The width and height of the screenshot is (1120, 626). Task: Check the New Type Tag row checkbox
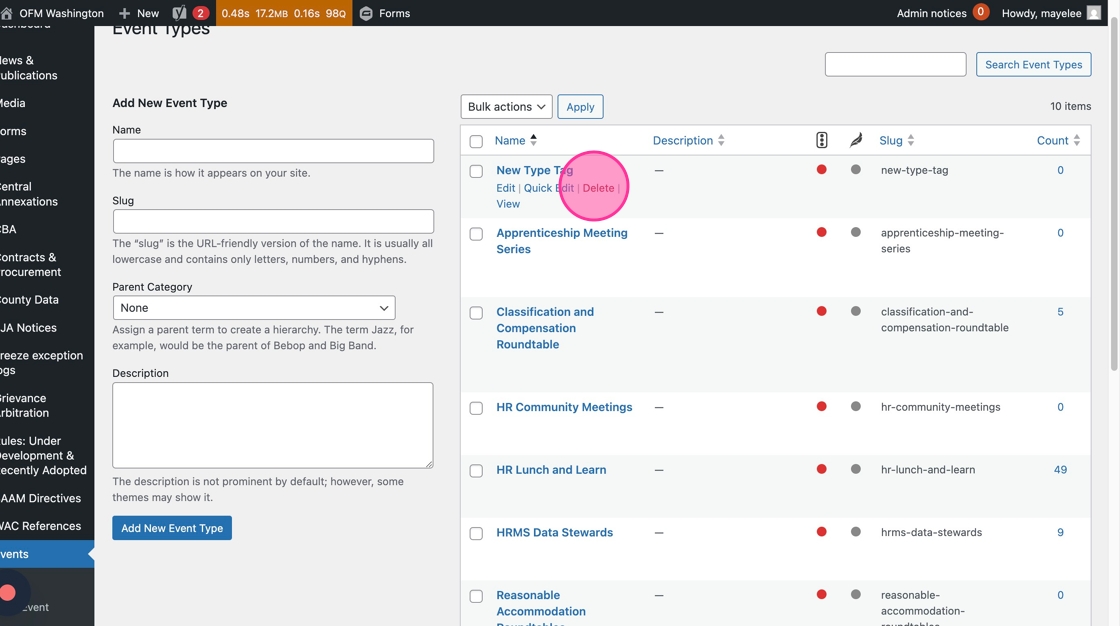[x=476, y=172]
